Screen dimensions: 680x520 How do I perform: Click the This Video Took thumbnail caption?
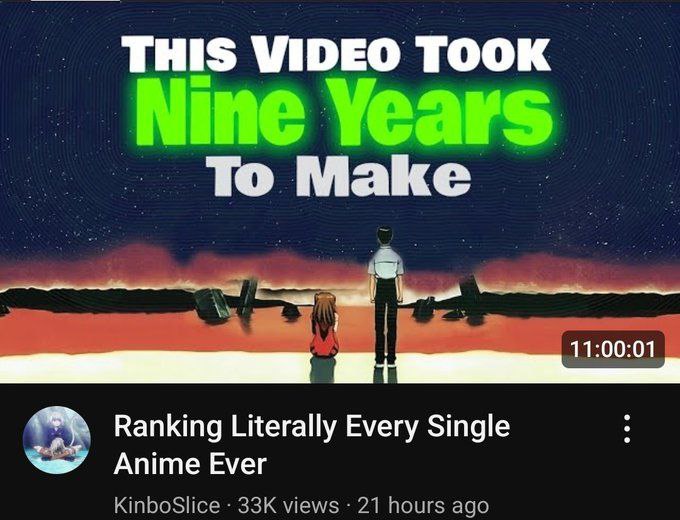coord(336,54)
